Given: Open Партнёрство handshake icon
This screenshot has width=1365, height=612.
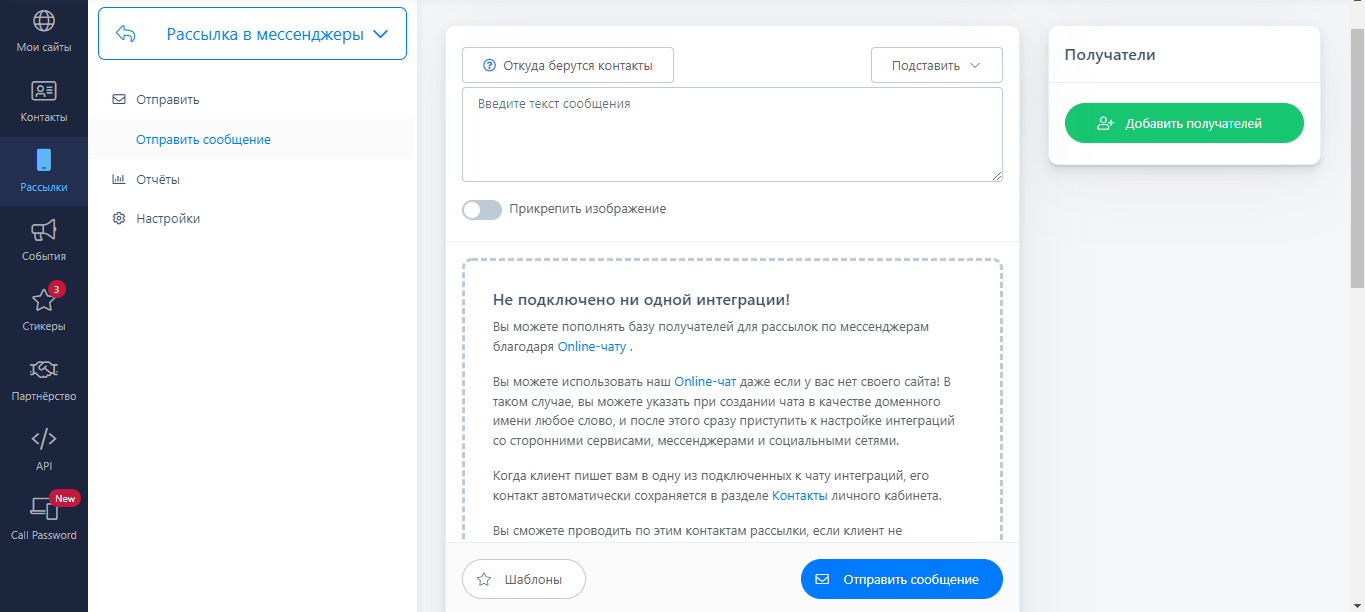Looking at the screenshot, I should click(44, 370).
